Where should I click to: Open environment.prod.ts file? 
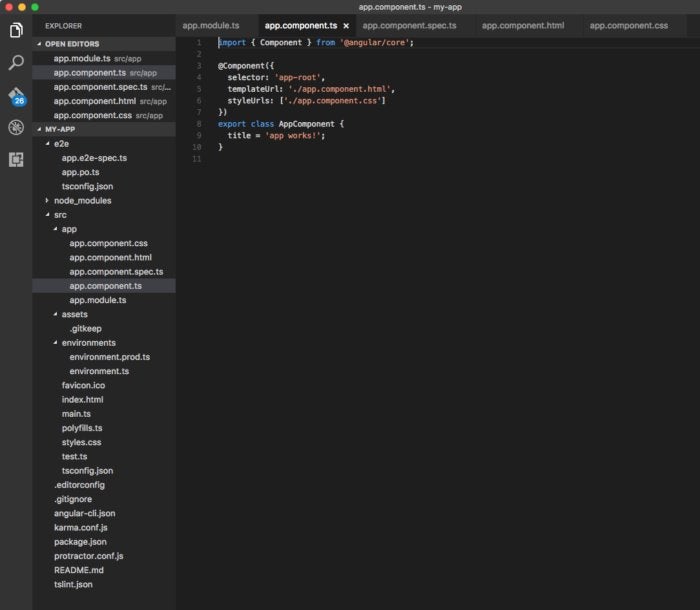pos(104,357)
